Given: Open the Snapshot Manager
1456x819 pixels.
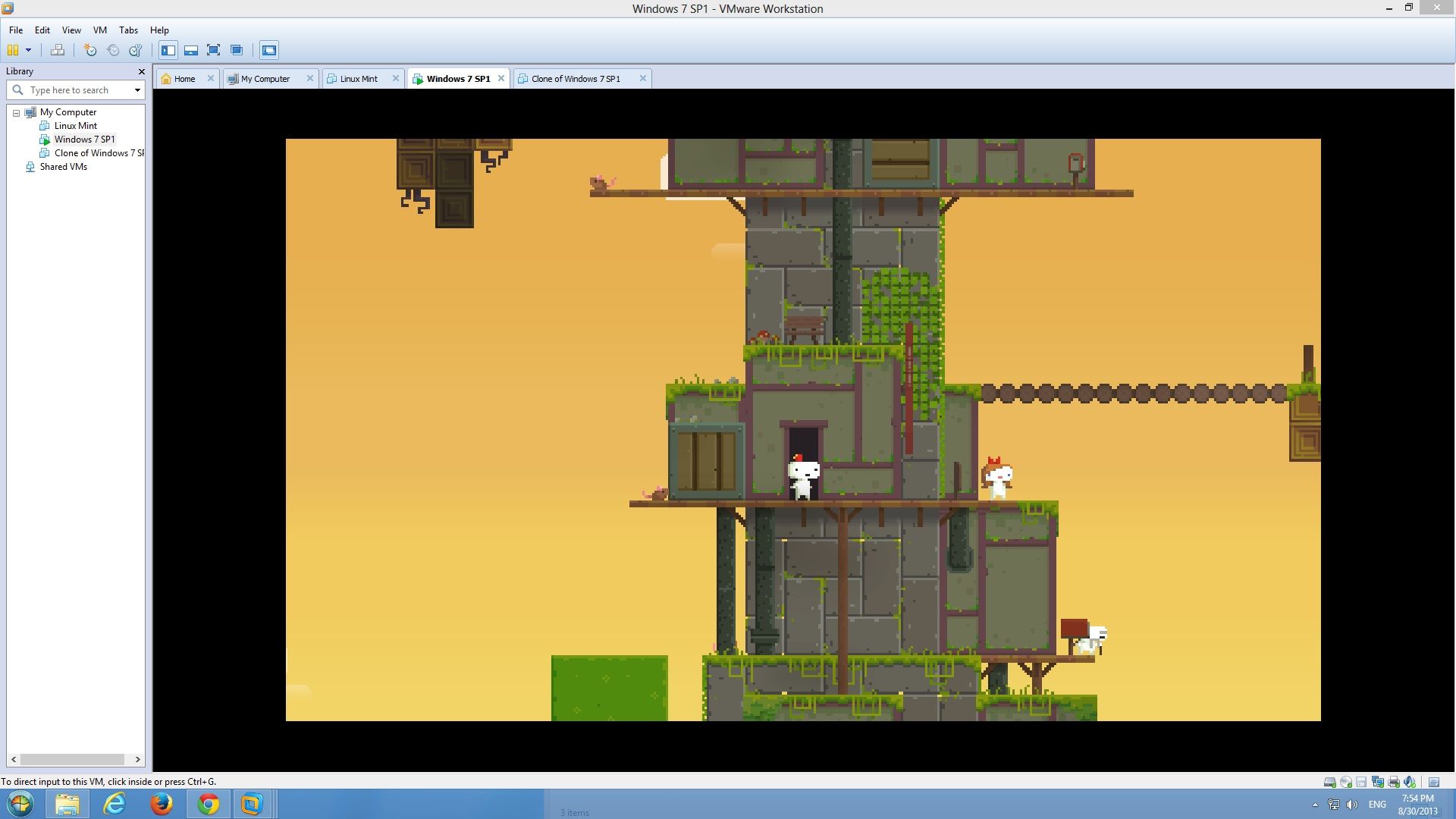Looking at the screenshot, I should [x=135, y=50].
